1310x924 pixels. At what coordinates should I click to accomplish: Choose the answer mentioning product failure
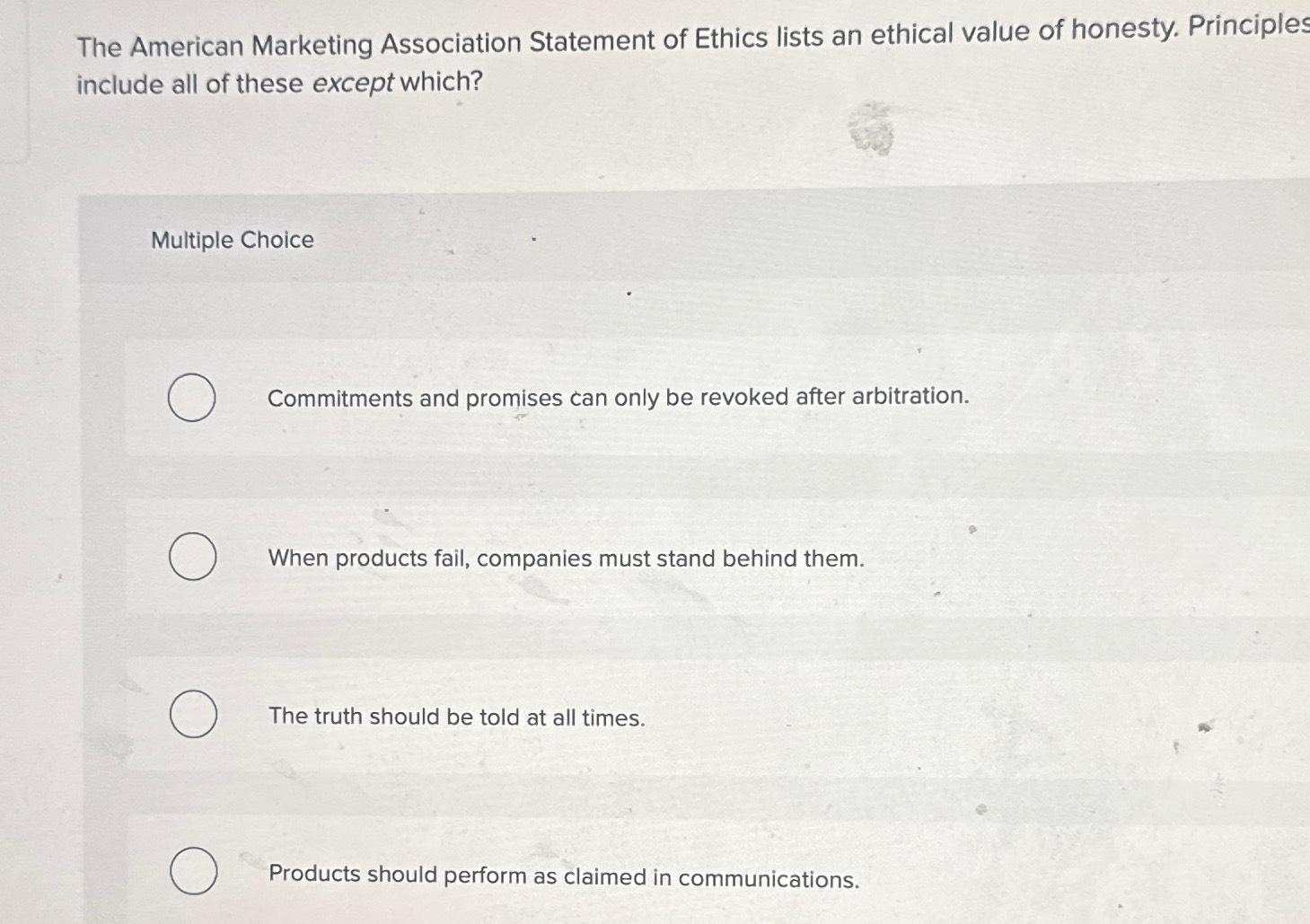click(x=566, y=559)
